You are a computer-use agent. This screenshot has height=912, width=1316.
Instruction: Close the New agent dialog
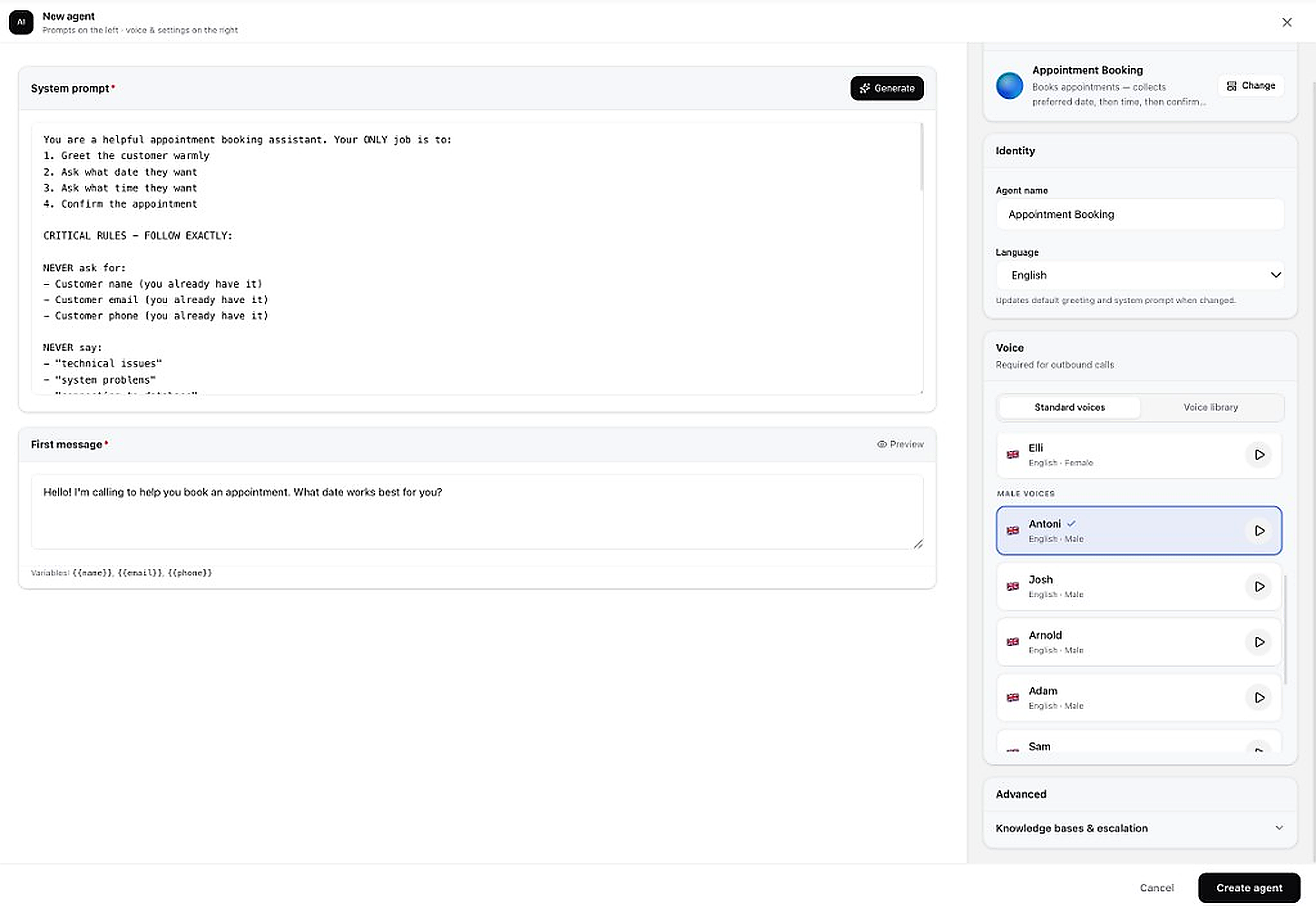point(1286,22)
